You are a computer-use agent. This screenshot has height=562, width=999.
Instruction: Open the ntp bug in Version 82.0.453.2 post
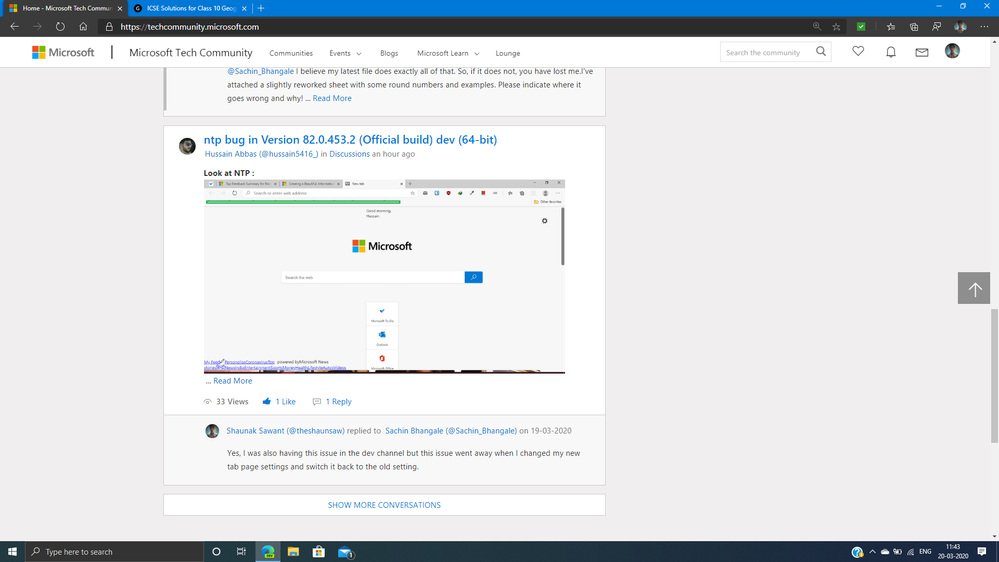350,140
